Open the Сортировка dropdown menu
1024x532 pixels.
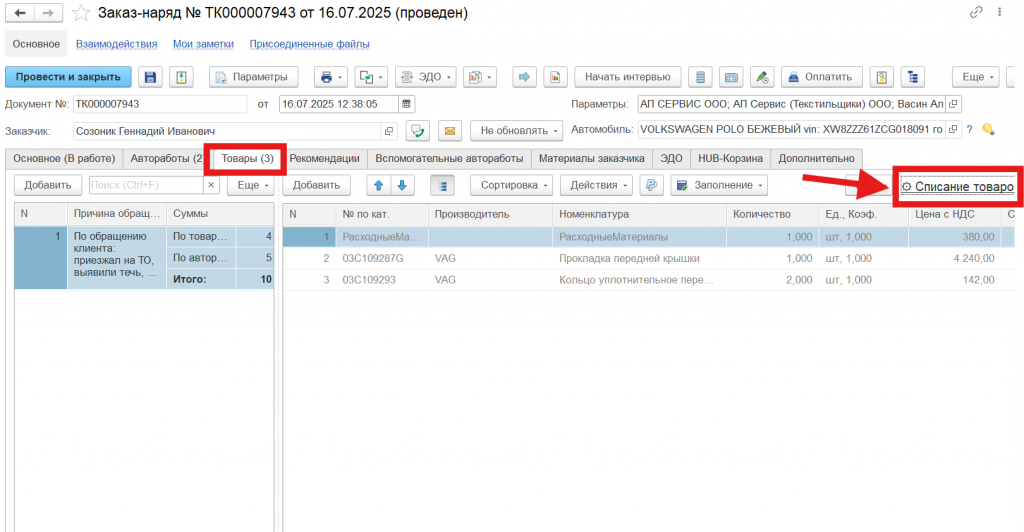coord(516,185)
